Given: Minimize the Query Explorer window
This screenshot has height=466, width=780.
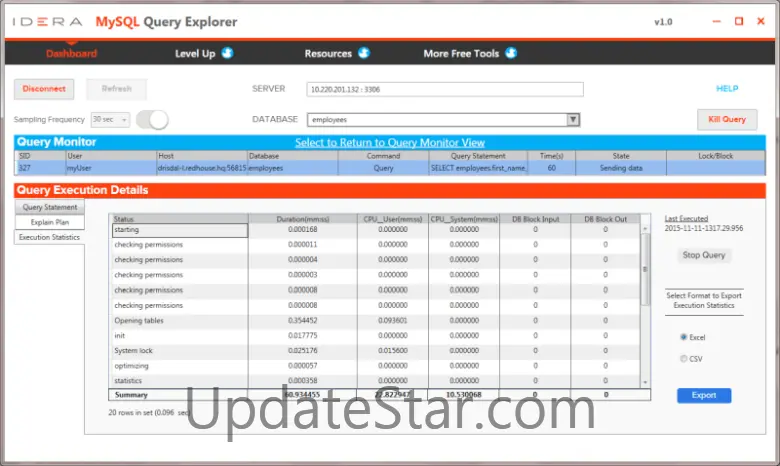Looking at the screenshot, I should tap(716, 21).
